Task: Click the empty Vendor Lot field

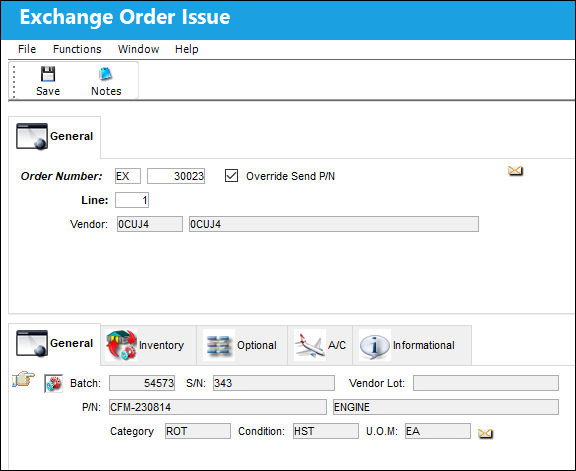Action: (x=486, y=383)
